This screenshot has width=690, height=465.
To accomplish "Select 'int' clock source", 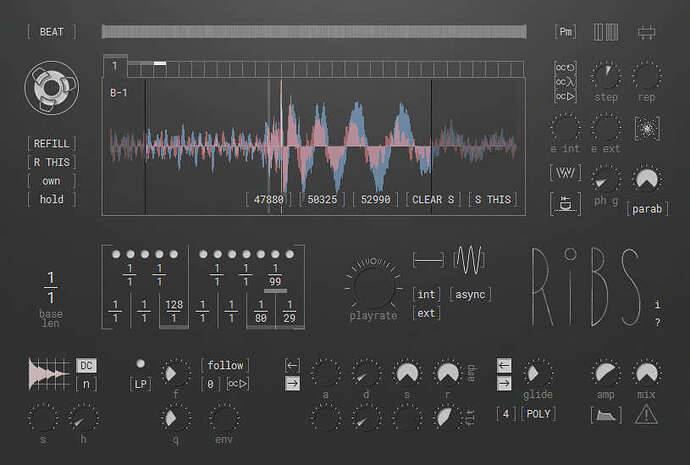I will pyautogui.click(x=426, y=294).
